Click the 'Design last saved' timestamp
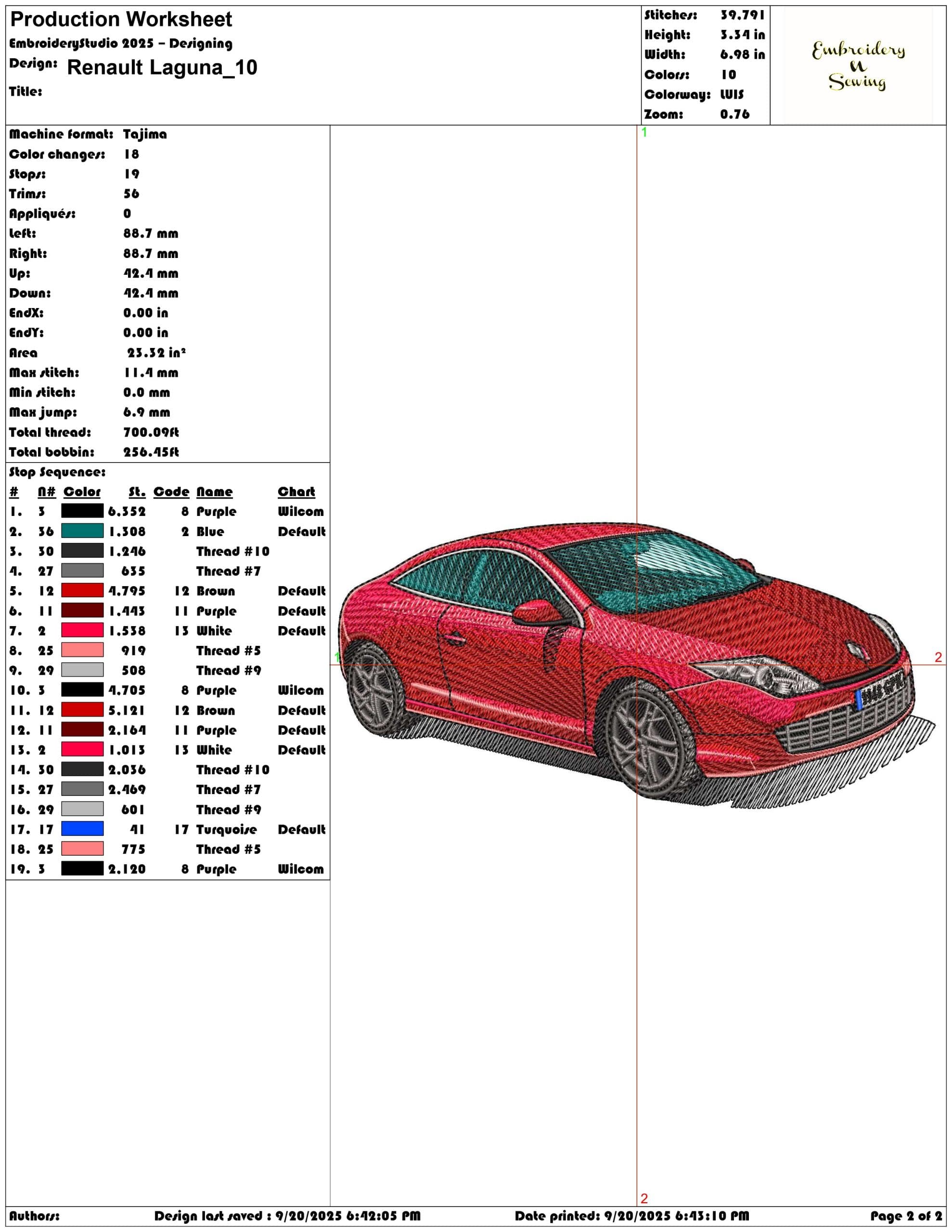The image size is (952, 1232). pyautogui.click(x=287, y=1216)
